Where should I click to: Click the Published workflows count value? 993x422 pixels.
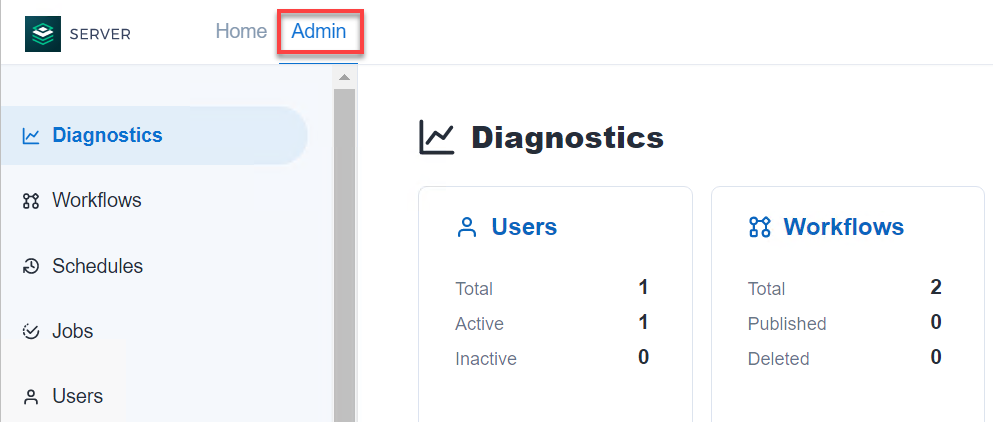click(935, 322)
